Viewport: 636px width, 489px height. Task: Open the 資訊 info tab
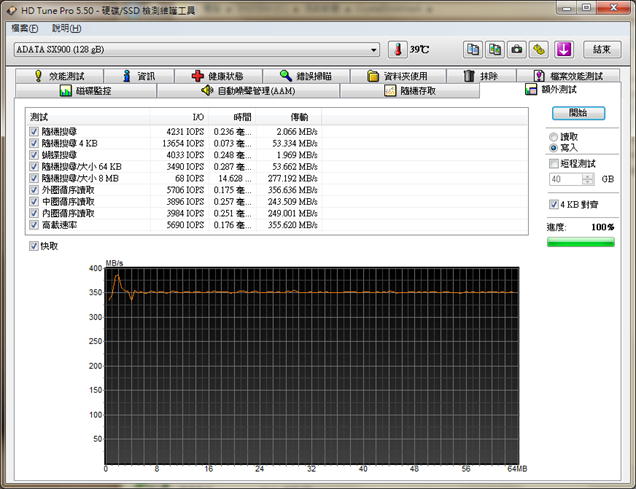coord(139,76)
